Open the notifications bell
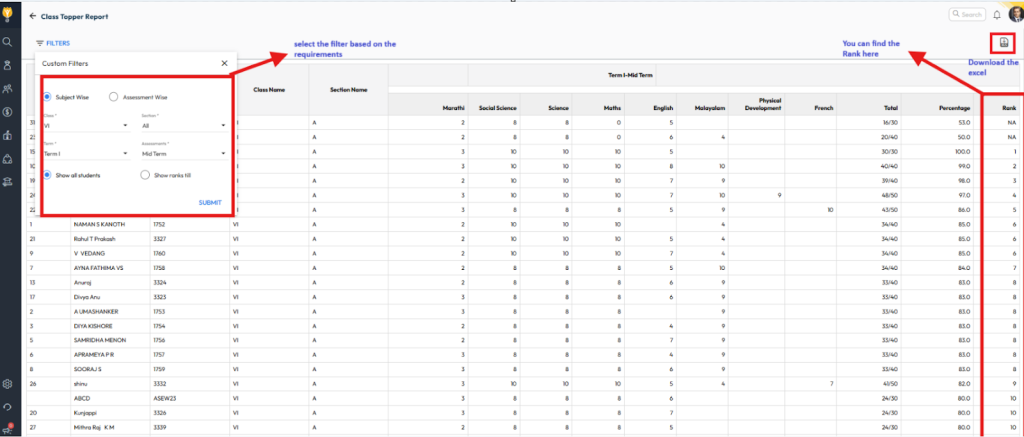The height and width of the screenshot is (437, 1024). point(996,15)
